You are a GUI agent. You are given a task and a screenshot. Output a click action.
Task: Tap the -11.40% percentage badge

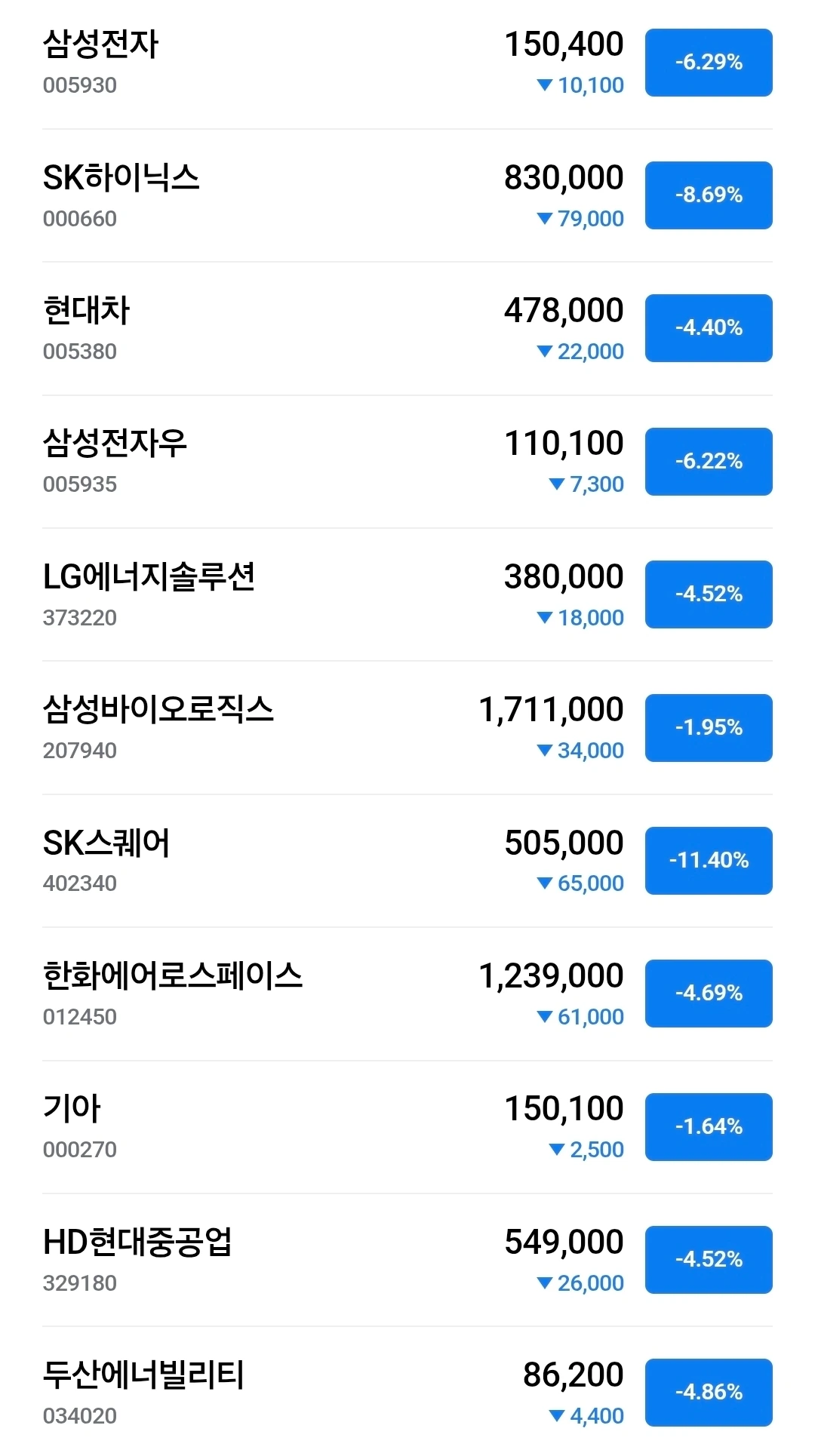[x=708, y=861]
